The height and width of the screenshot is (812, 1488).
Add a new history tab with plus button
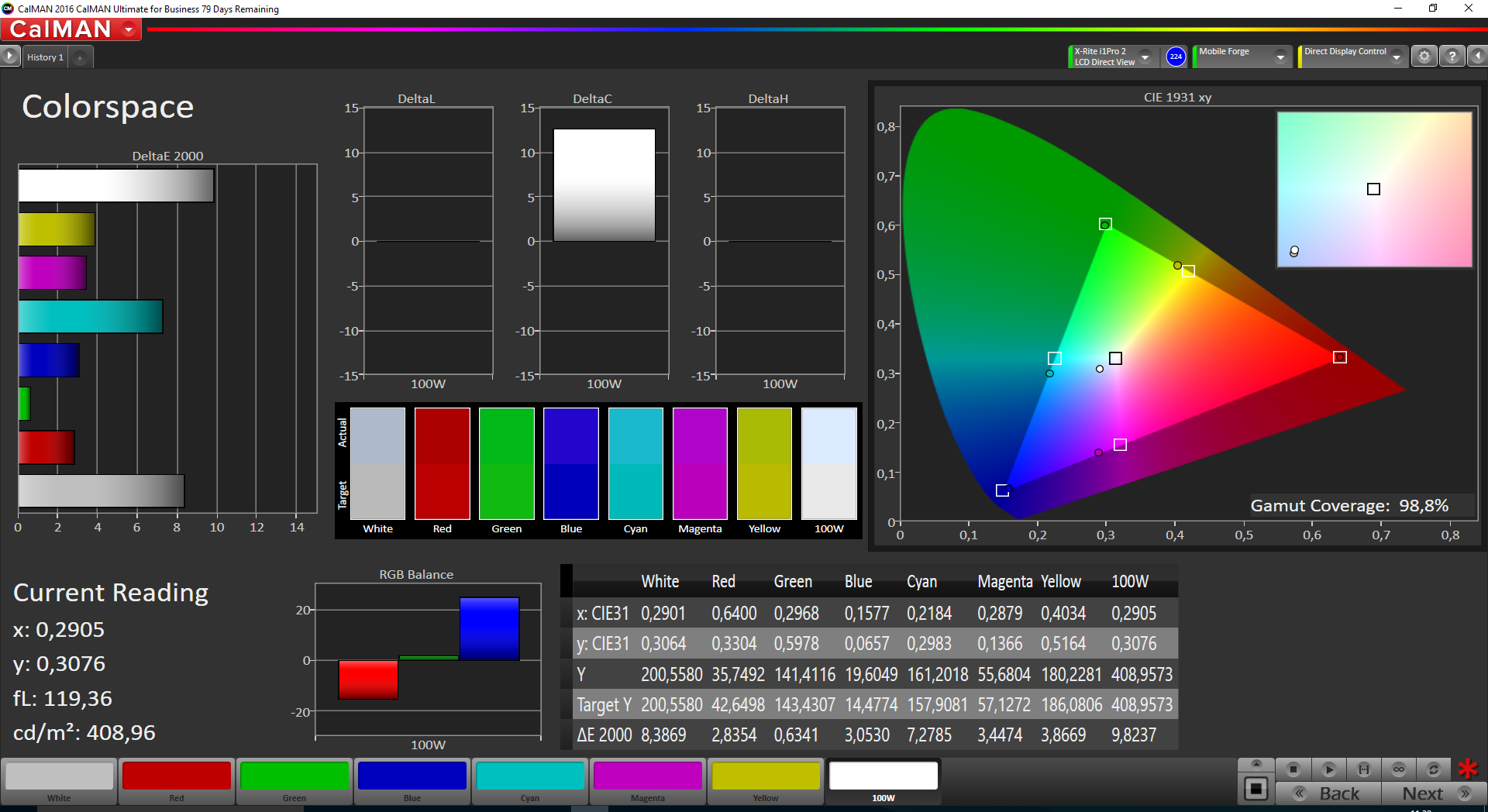80,57
